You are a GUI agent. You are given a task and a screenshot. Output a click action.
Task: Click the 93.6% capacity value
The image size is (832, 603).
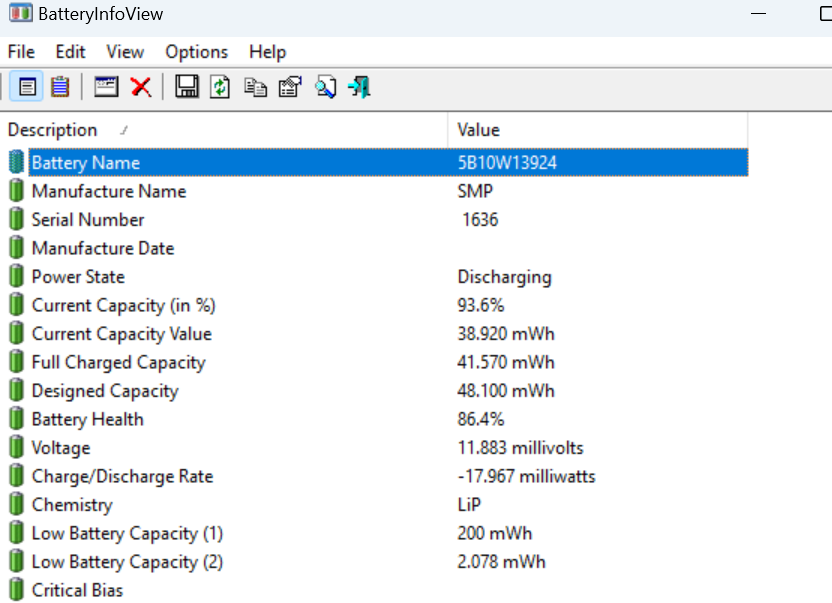[480, 305]
